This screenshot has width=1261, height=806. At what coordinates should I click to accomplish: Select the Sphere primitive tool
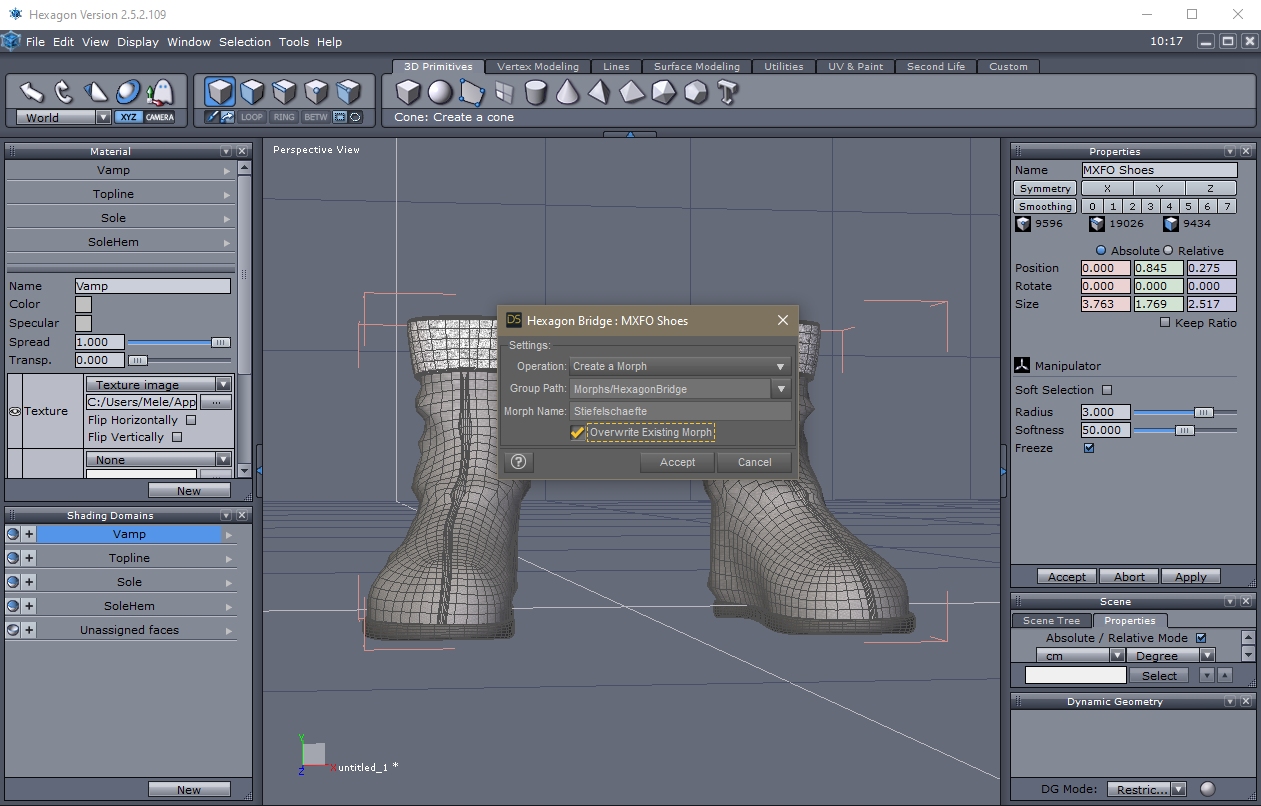(440, 93)
